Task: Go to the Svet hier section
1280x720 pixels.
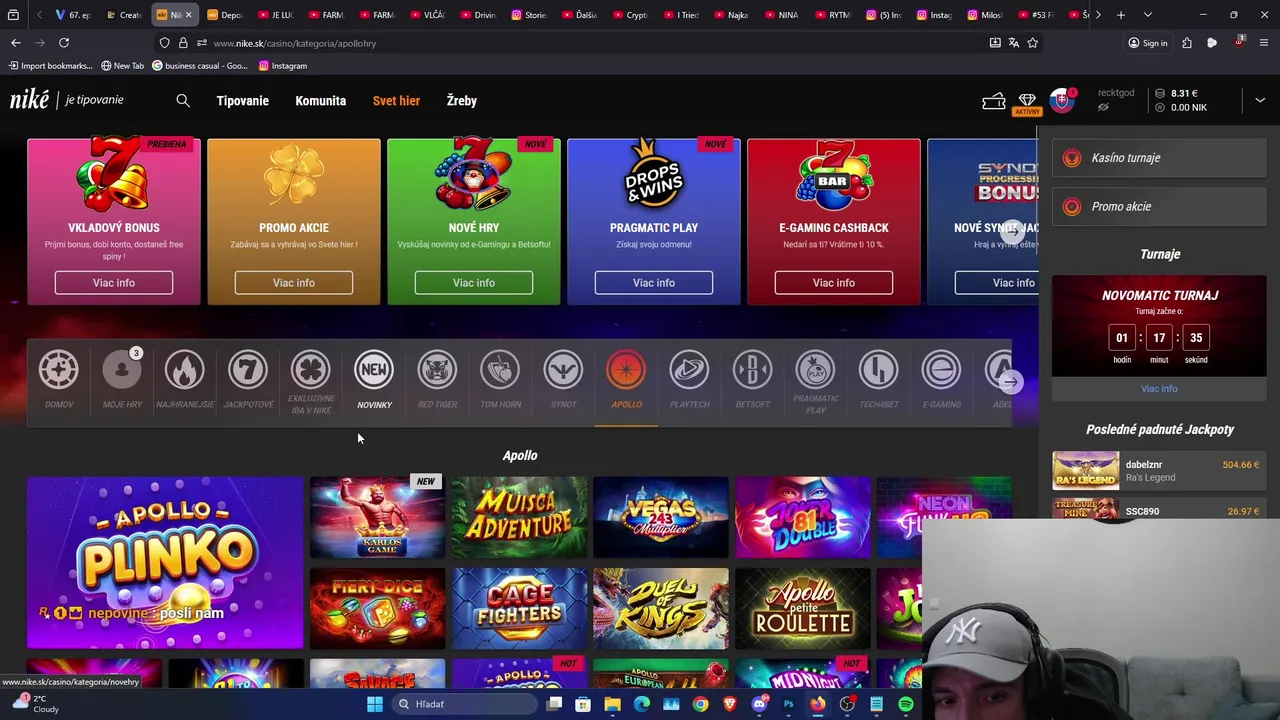Action: 396,101
